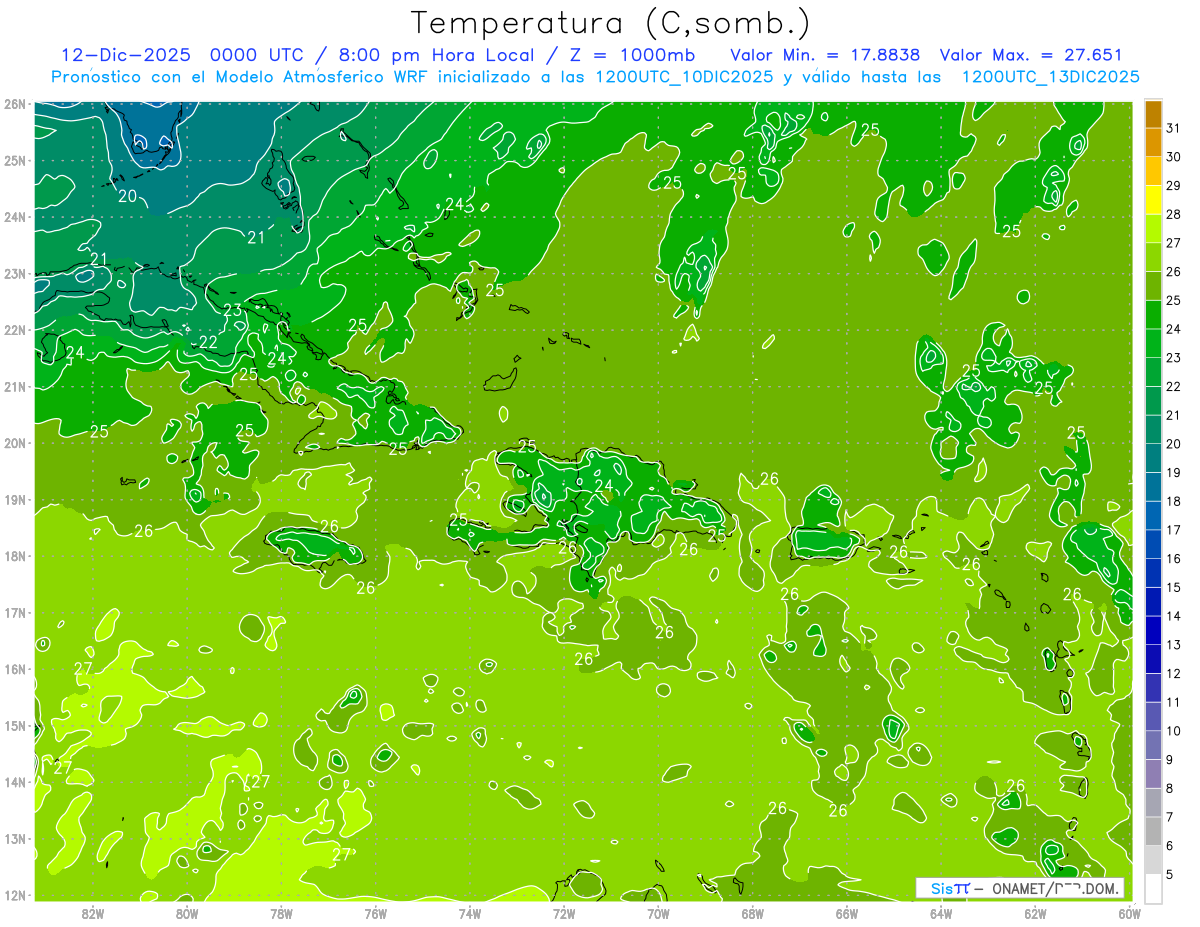Click latitude axis label "17N"

15,612
